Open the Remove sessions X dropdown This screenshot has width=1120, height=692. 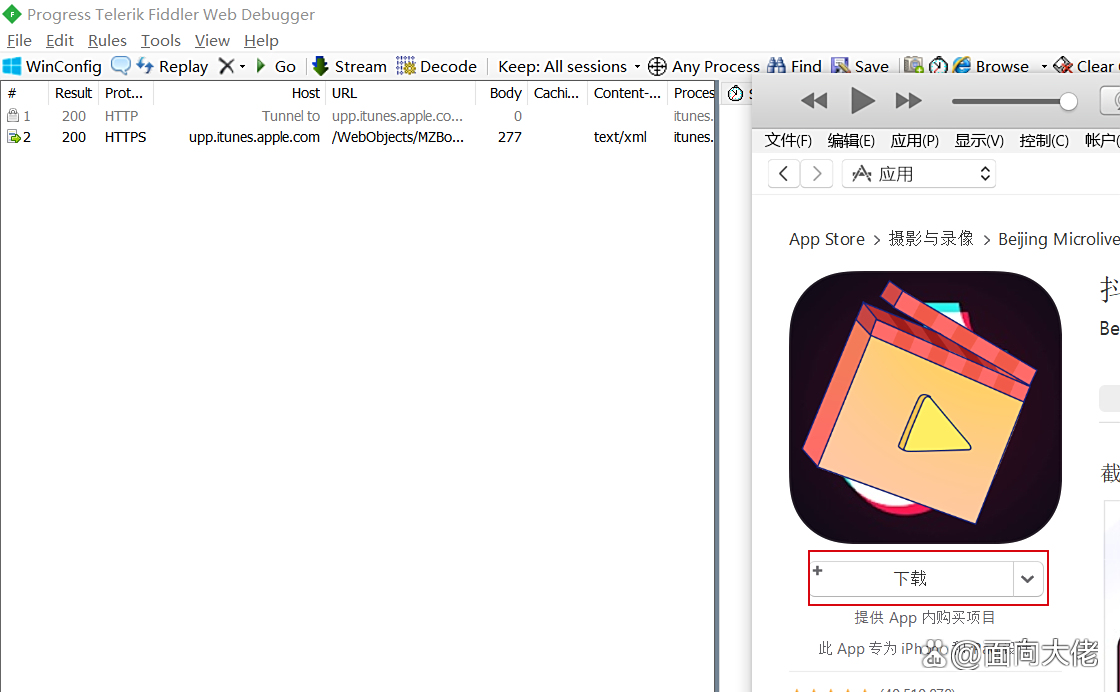[231, 66]
